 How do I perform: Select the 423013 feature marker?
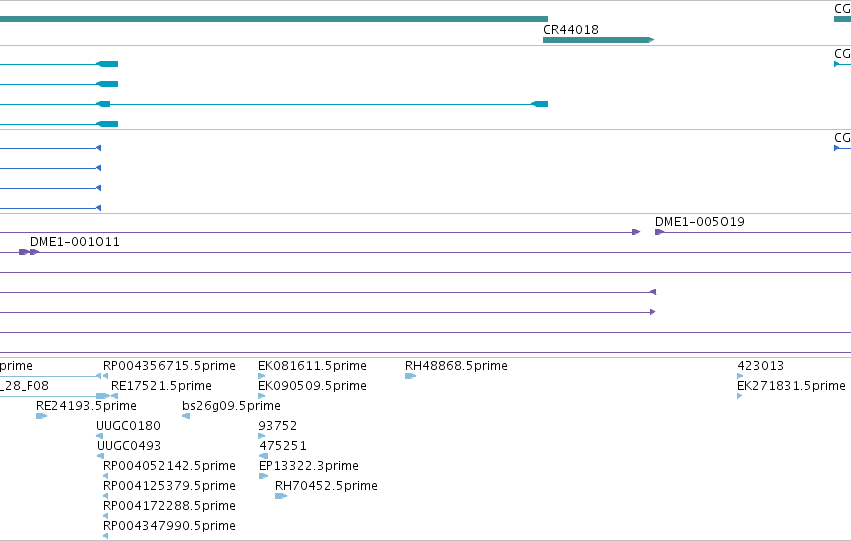tap(740, 376)
